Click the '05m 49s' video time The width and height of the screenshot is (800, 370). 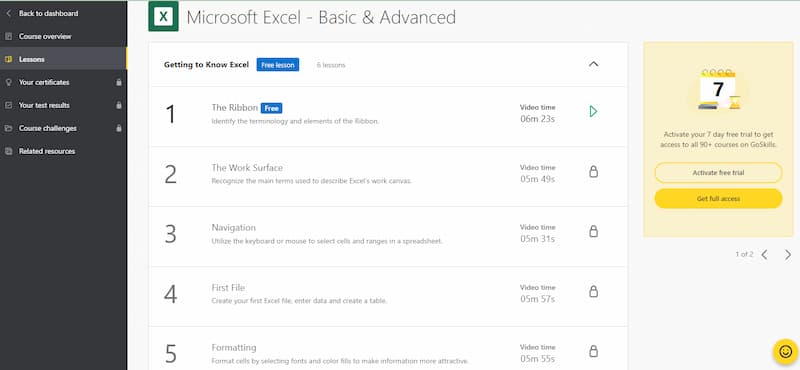[537, 179]
